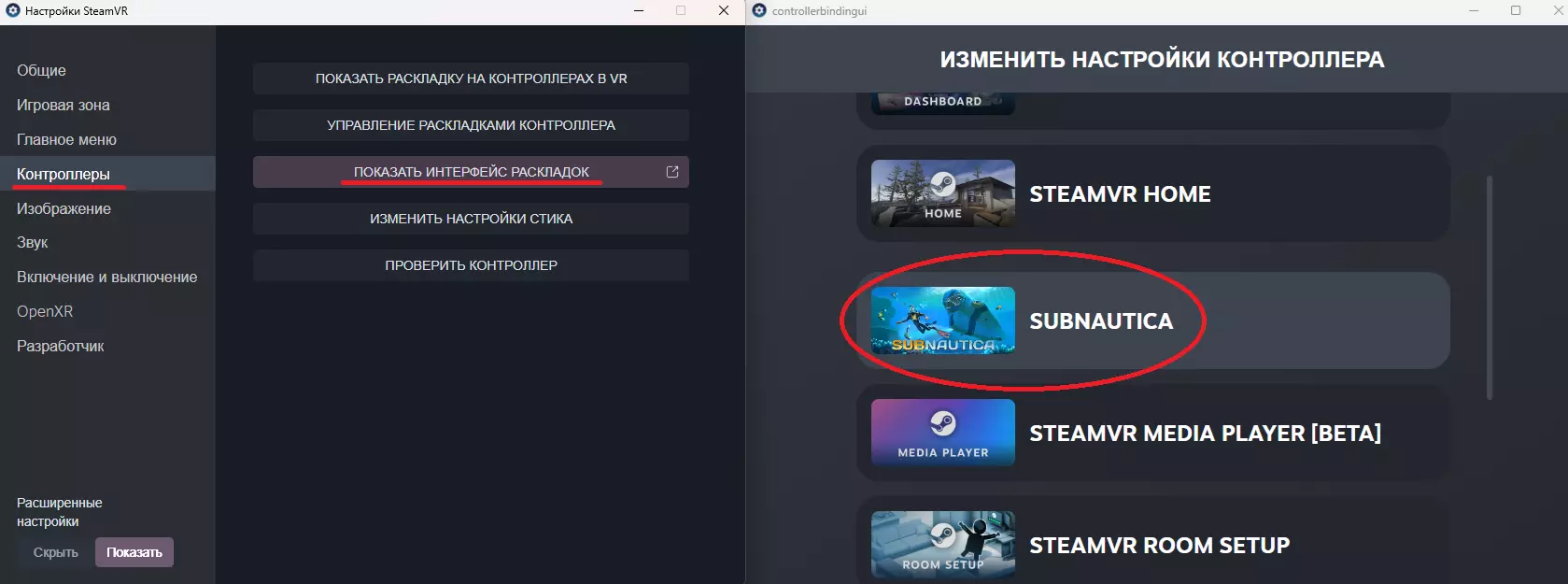This screenshot has height=584, width=1568.
Task: Open Изменить настройки стика
Action: click(x=471, y=219)
